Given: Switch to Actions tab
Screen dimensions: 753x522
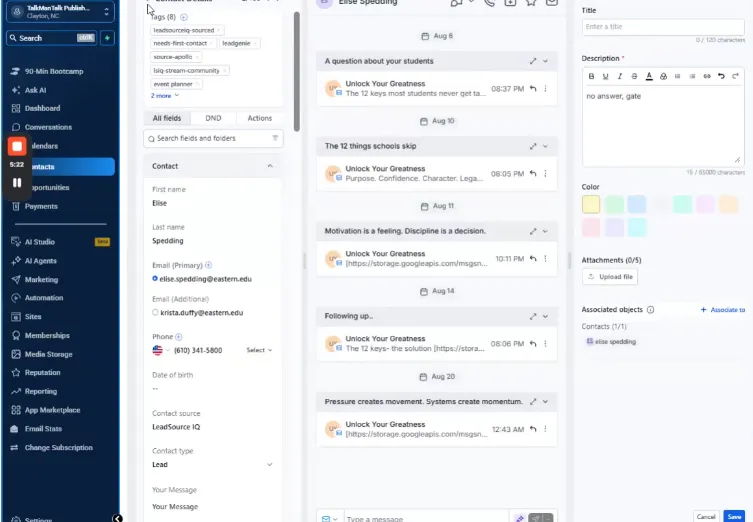Looking at the screenshot, I should (x=260, y=118).
